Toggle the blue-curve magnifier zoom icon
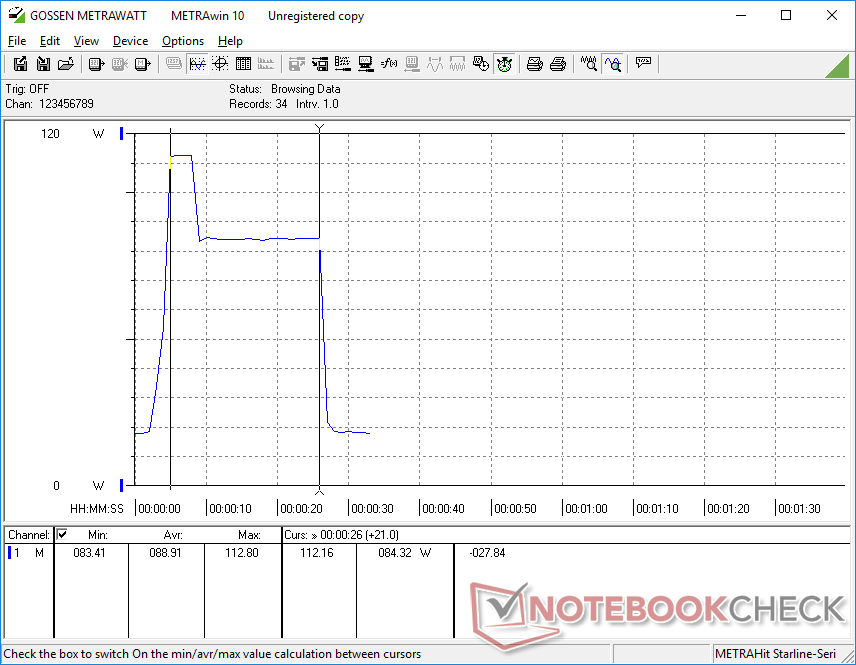The height and width of the screenshot is (665, 856). tap(613, 64)
